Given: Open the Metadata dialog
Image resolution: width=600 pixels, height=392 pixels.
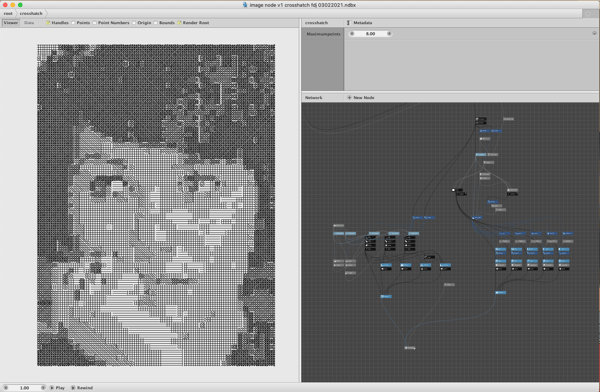Looking at the screenshot, I should click(x=362, y=23).
